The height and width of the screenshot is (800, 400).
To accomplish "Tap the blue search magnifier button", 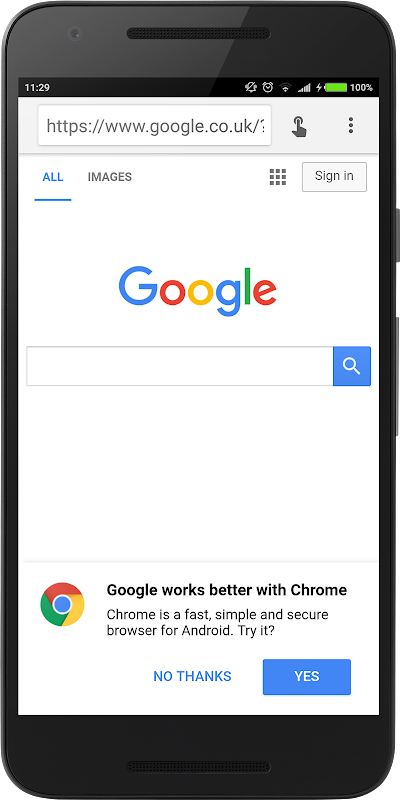I will 352,366.
